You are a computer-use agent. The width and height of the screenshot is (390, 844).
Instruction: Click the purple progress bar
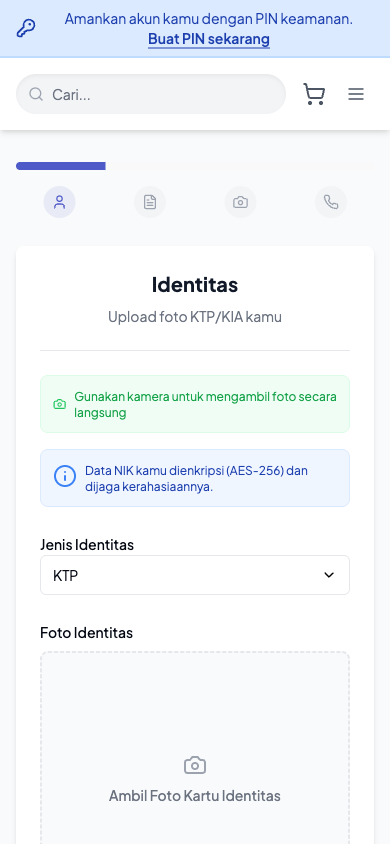pyautogui.click(x=61, y=166)
